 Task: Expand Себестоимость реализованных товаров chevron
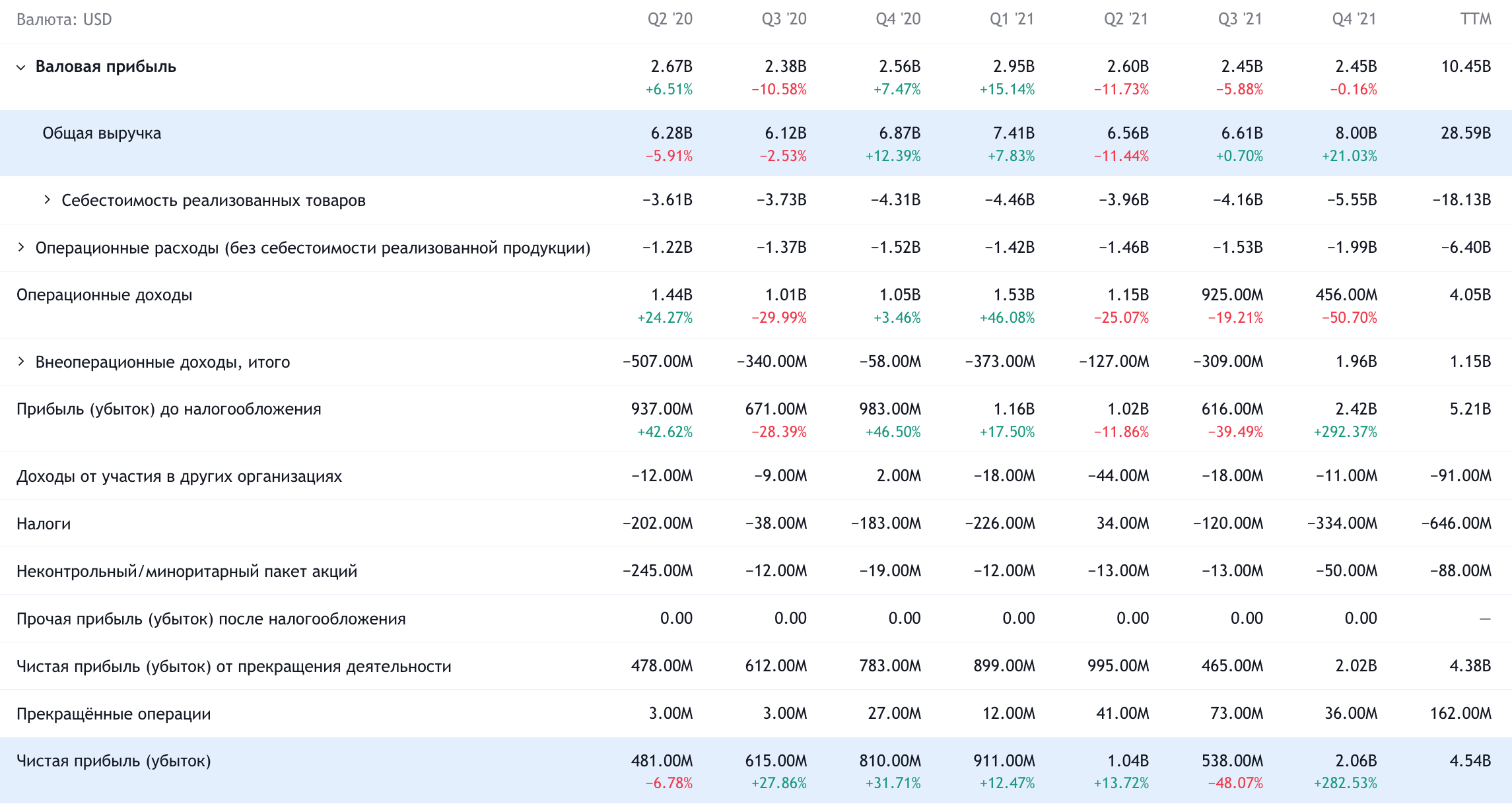click(47, 200)
